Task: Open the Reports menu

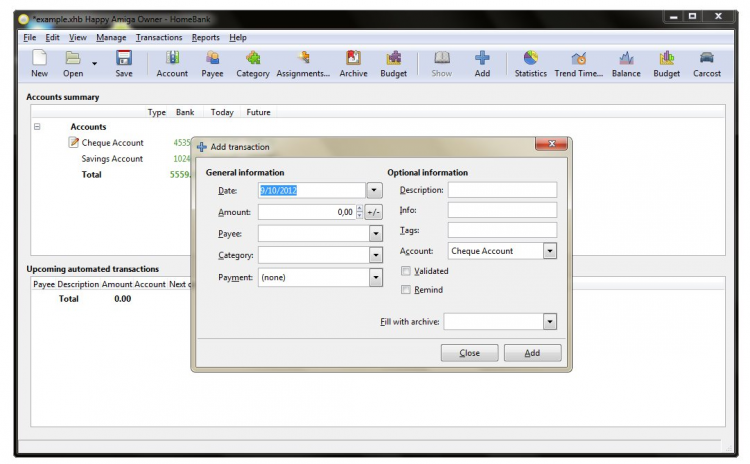Action: (x=206, y=37)
